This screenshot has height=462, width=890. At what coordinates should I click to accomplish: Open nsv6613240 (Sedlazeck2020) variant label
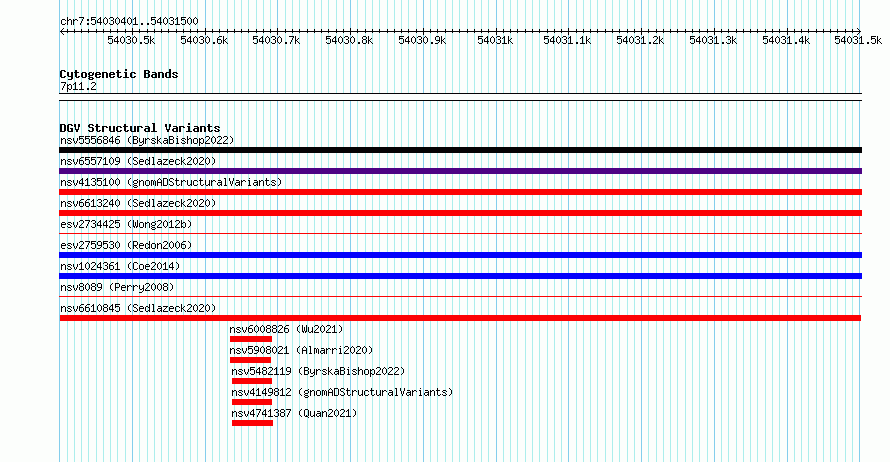138,203
